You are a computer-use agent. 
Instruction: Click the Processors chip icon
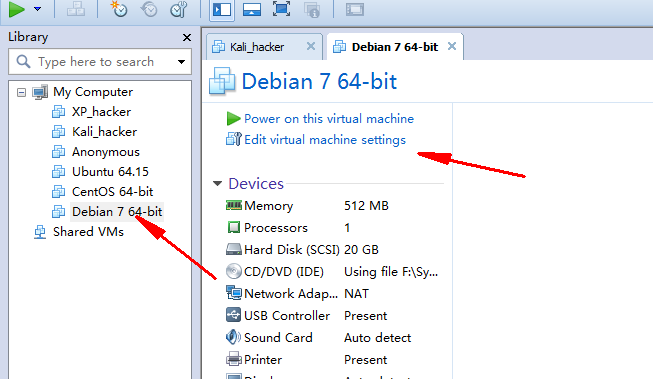point(234,227)
